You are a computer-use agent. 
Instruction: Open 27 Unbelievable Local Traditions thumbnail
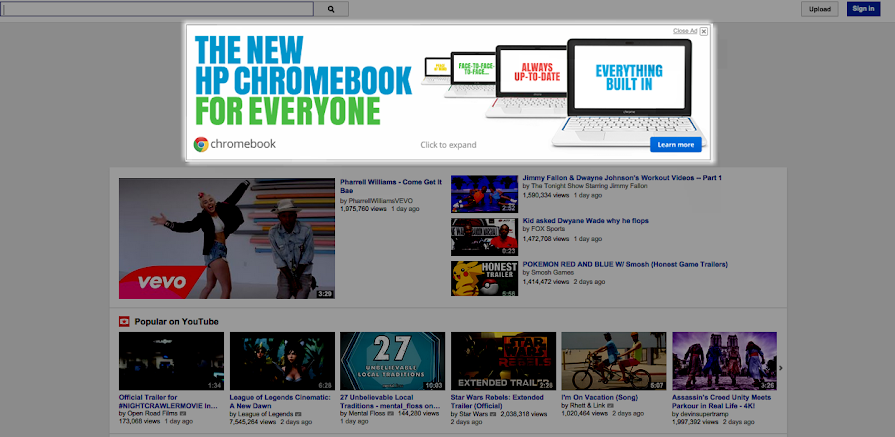pyautogui.click(x=393, y=361)
